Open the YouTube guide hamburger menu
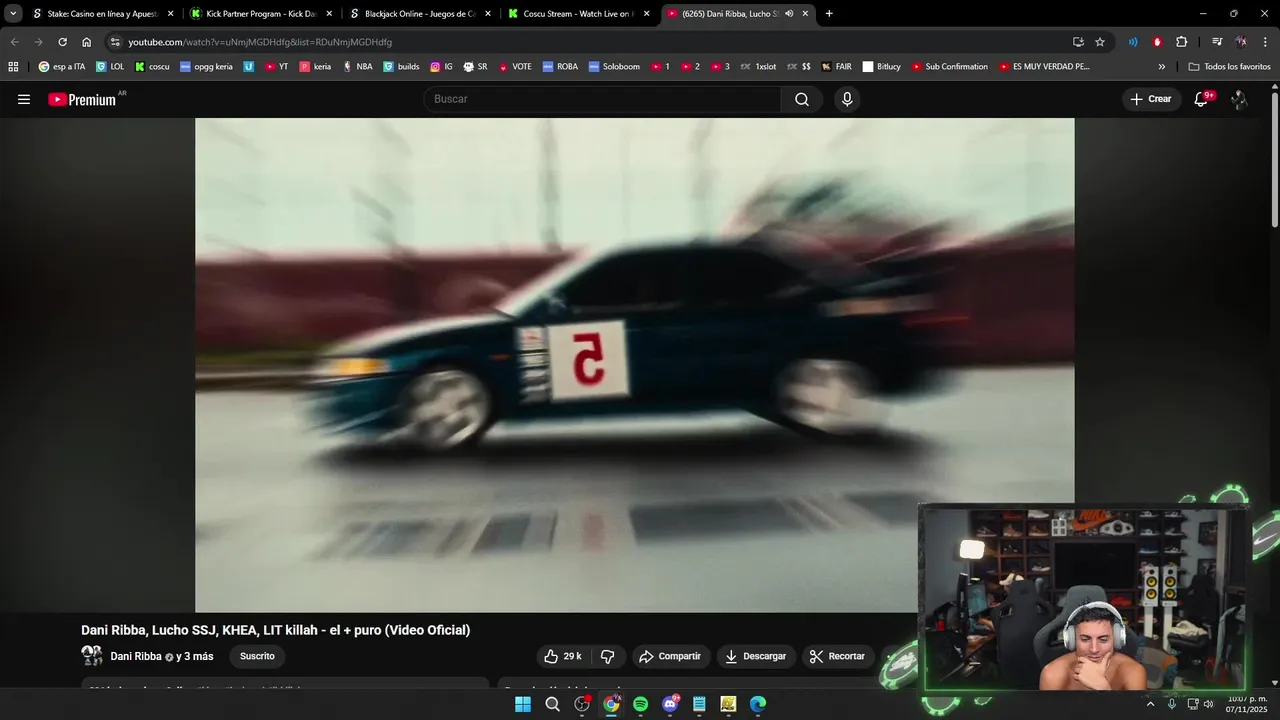Screen dimensions: 1280x720 click(x=24, y=99)
